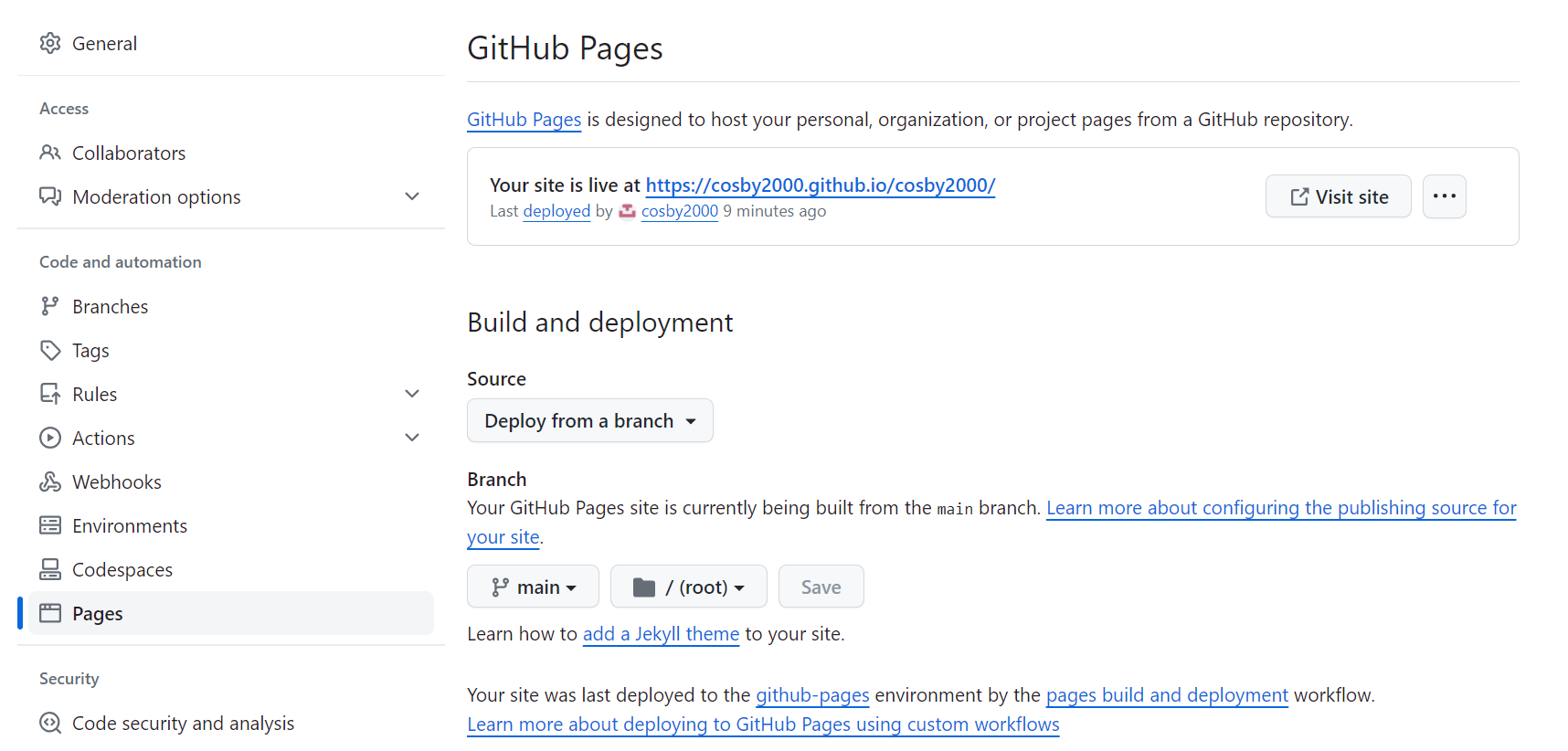This screenshot has width=1568, height=751.
Task: Open Tags settings
Action: point(231,350)
